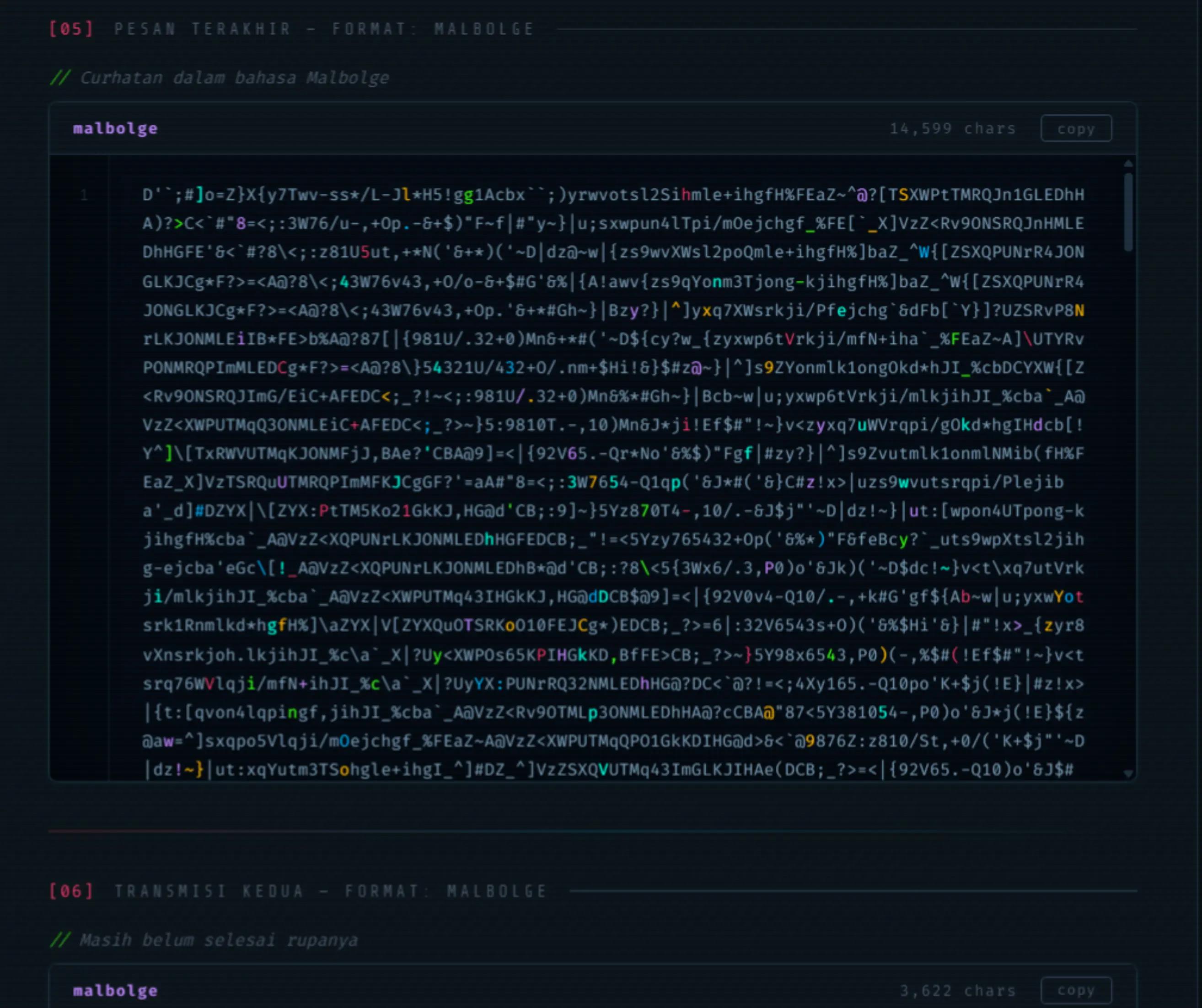Click code line starting with a'_d]#DZYX

point(614,510)
